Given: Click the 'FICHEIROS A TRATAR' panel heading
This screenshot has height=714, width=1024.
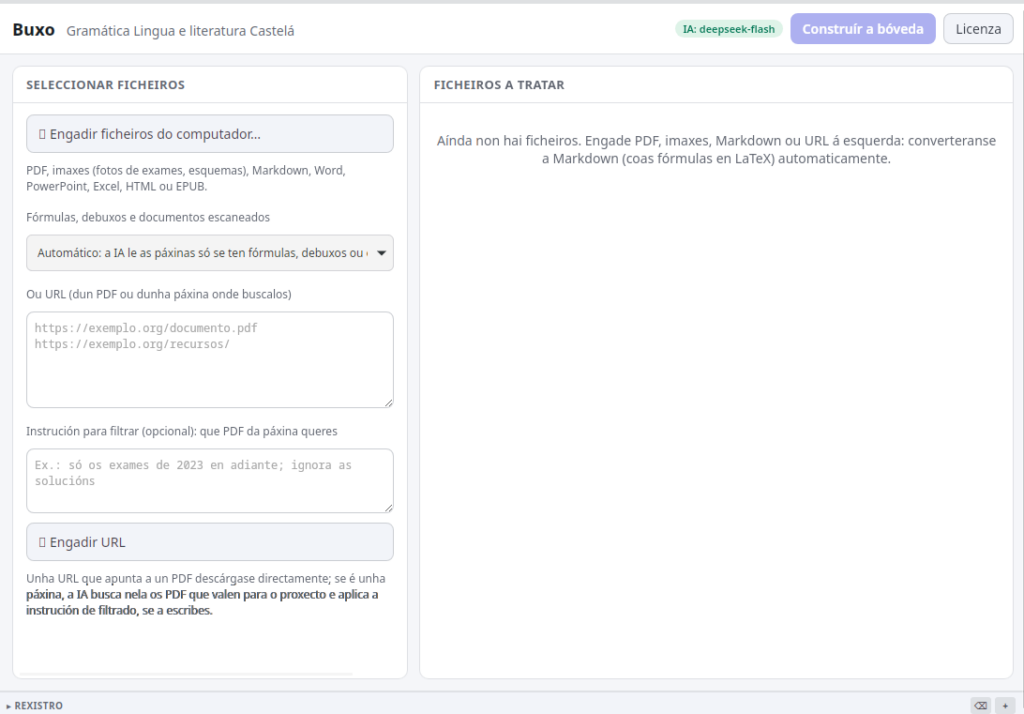Looking at the screenshot, I should [499, 85].
